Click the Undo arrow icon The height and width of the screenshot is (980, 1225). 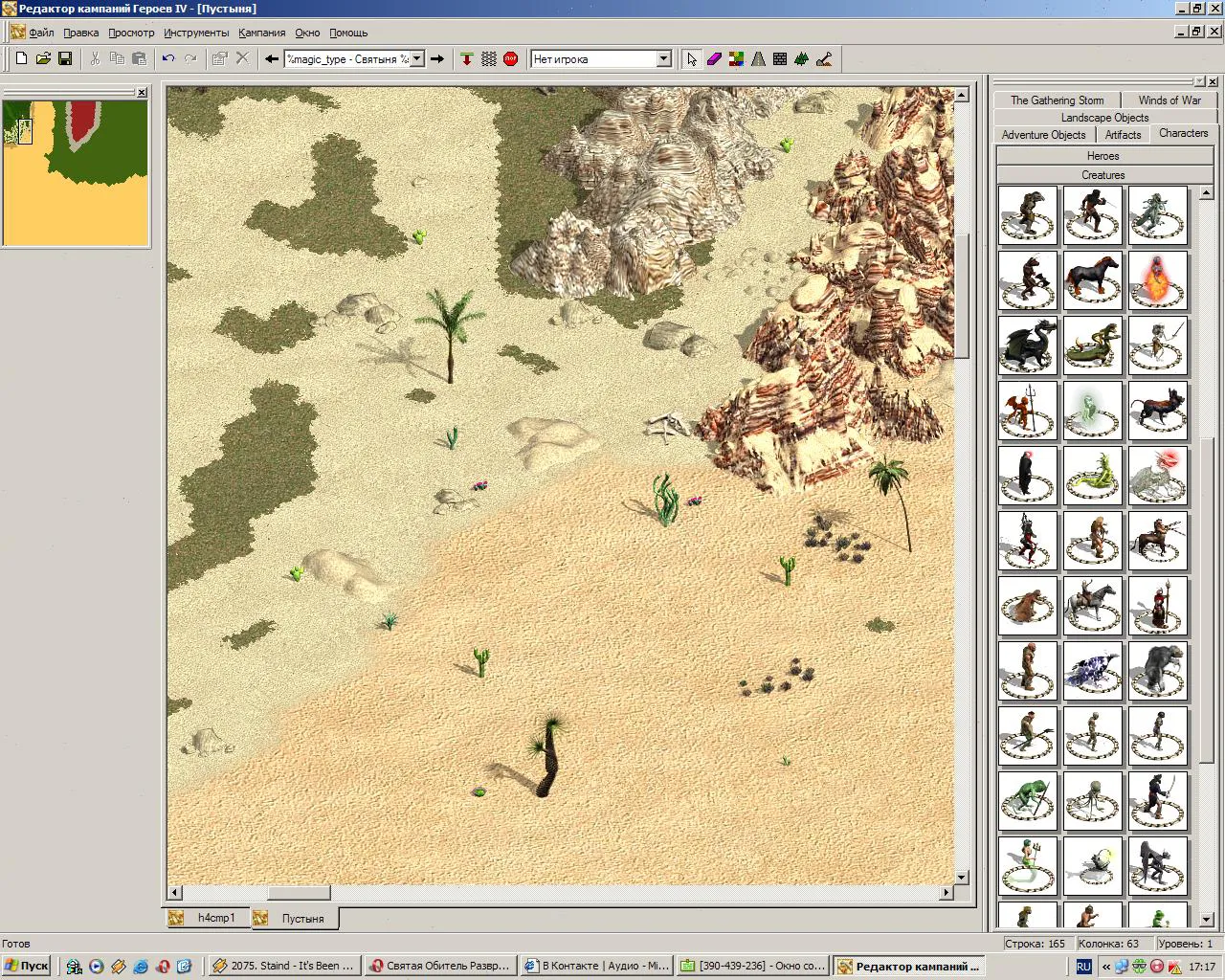tap(168, 58)
